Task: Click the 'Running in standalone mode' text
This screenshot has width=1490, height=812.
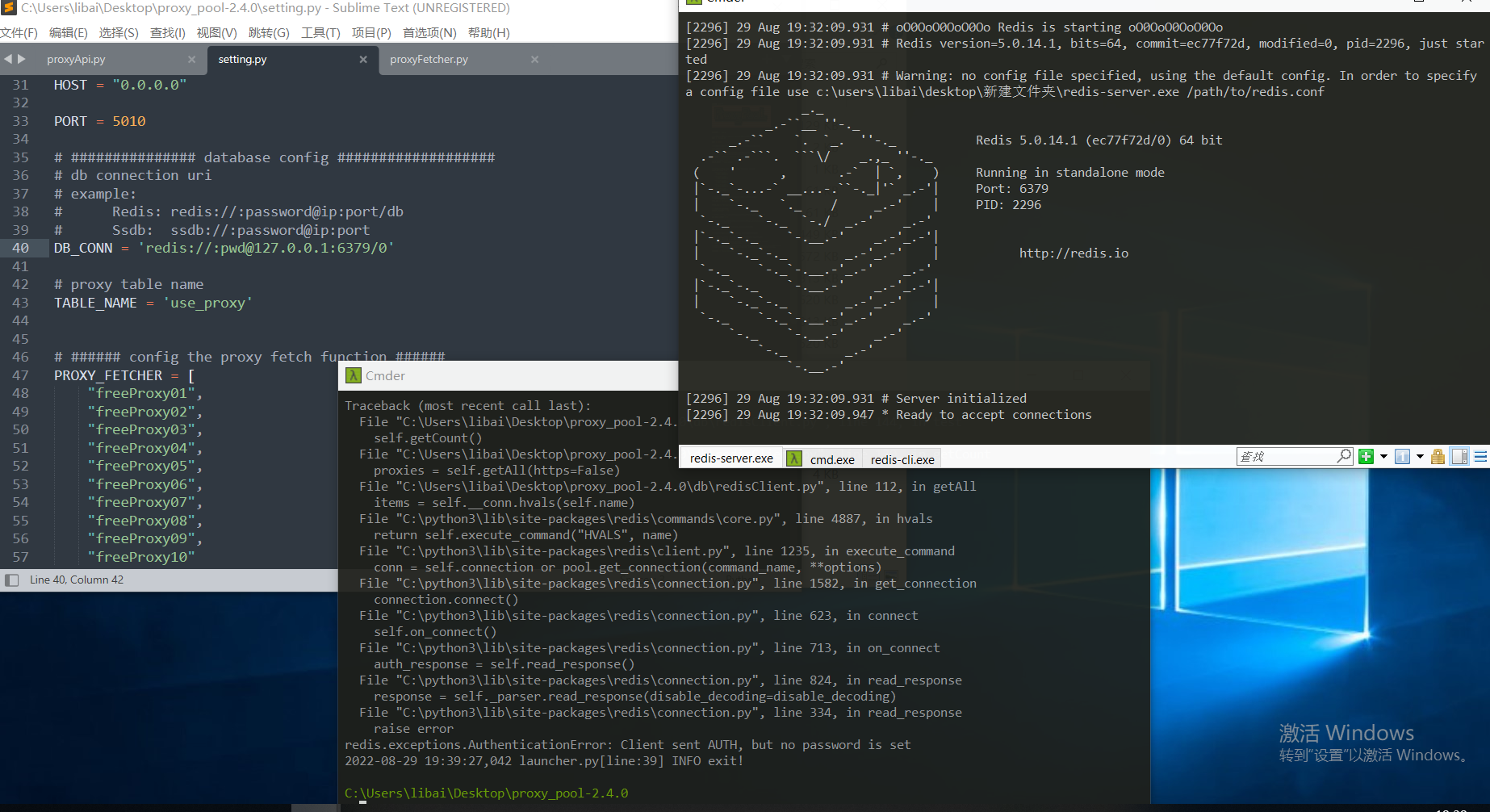Action: tap(1069, 173)
